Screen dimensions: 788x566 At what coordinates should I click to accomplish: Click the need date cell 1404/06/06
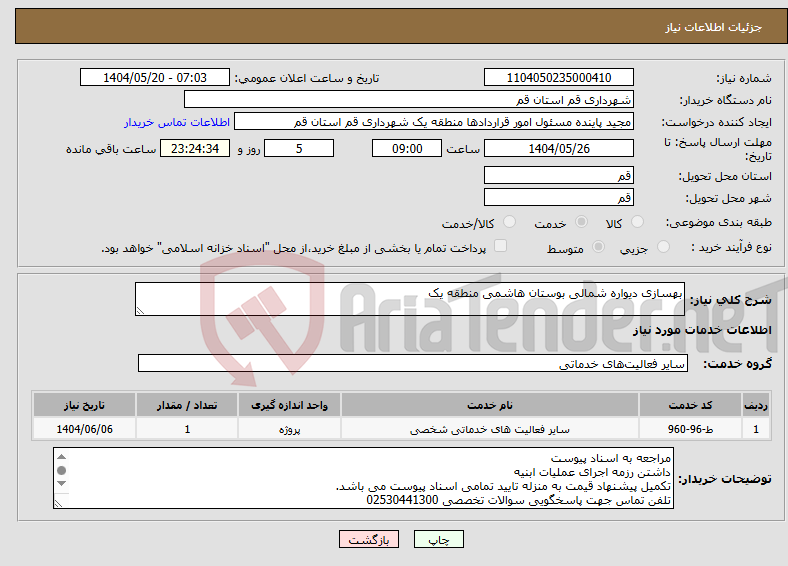pos(84,429)
